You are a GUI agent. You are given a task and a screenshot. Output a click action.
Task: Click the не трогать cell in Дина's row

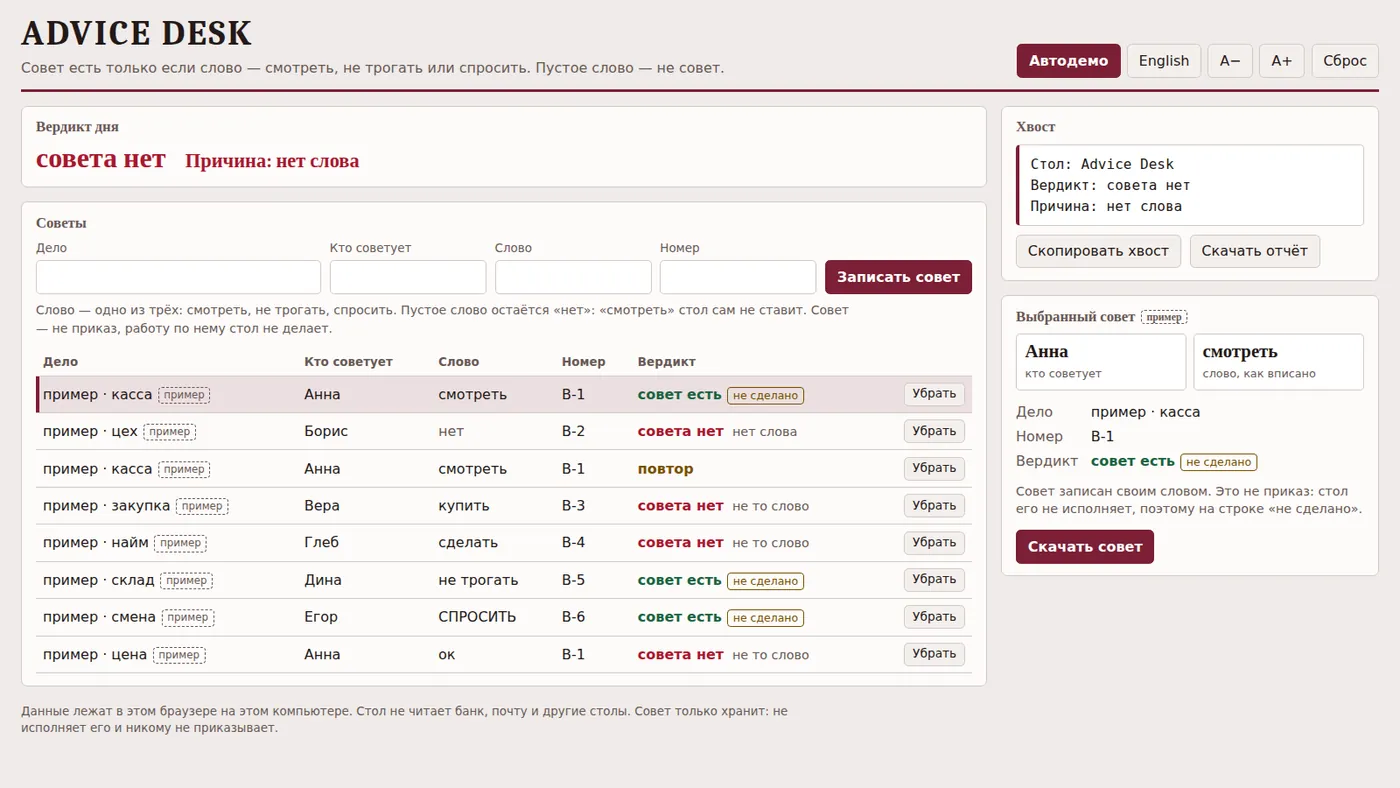478,580
